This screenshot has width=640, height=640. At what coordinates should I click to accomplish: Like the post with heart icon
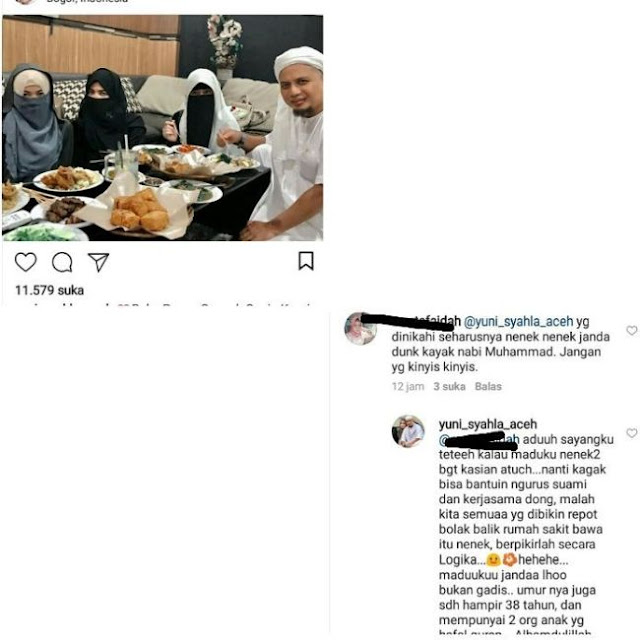click(26, 262)
